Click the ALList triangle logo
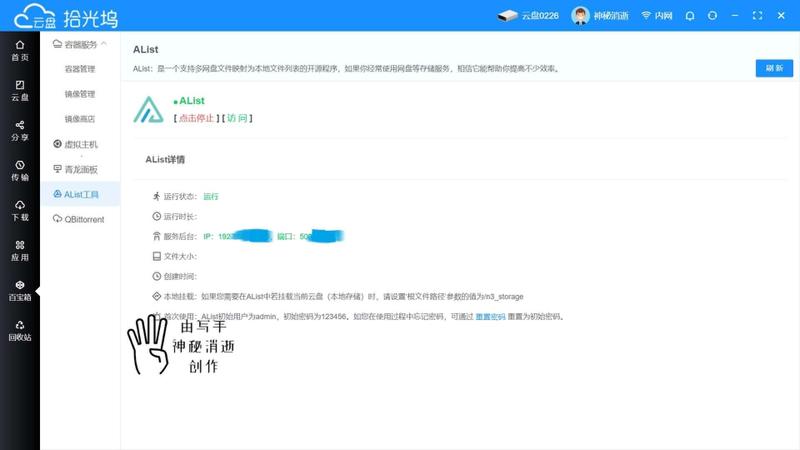The image size is (800, 450). click(x=148, y=109)
